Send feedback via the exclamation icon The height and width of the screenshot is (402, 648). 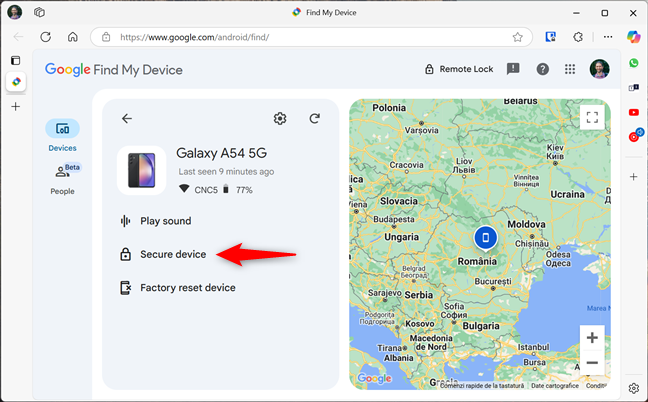513,69
